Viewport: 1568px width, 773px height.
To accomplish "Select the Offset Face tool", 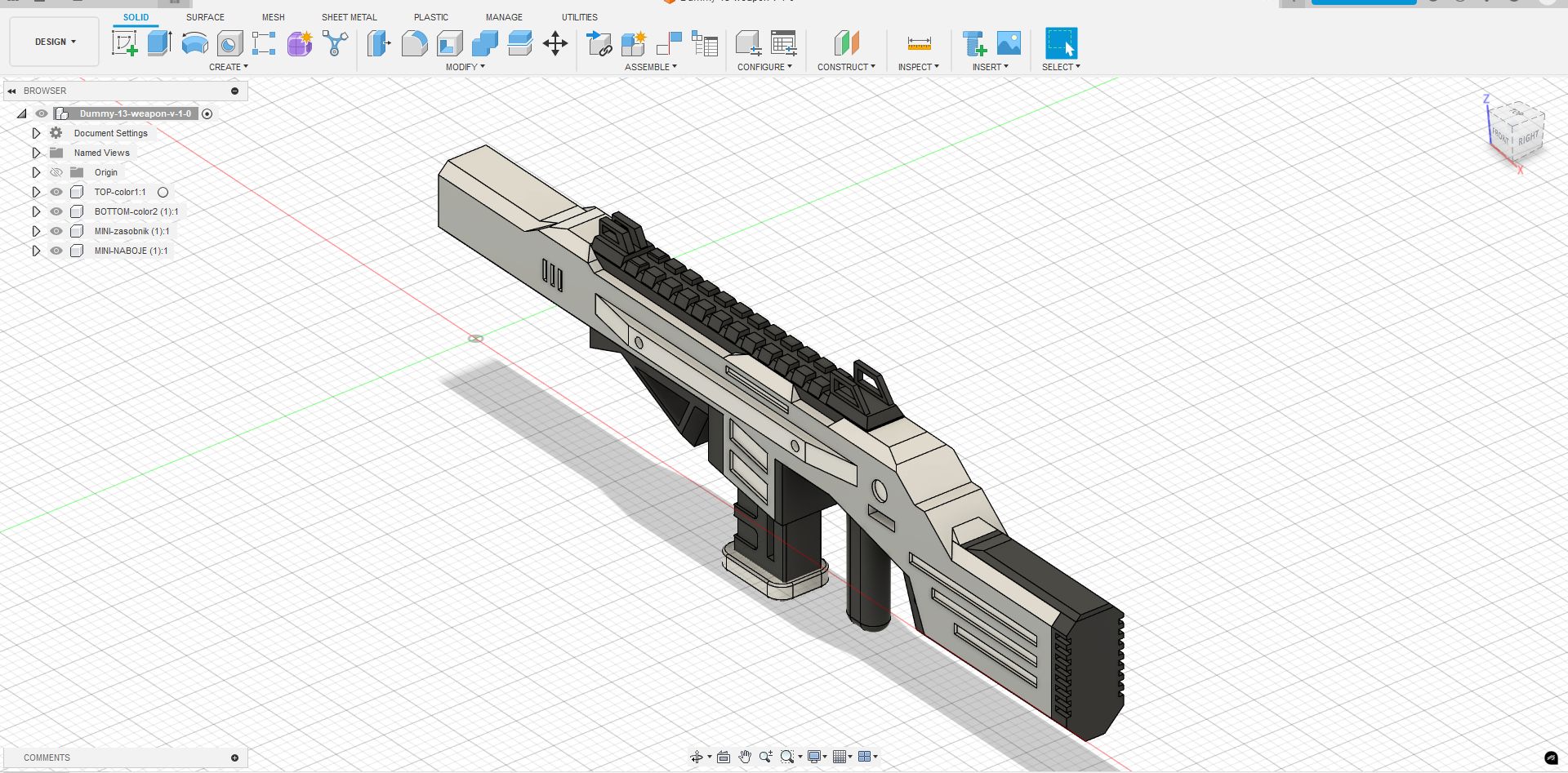I will pyautogui.click(x=519, y=43).
